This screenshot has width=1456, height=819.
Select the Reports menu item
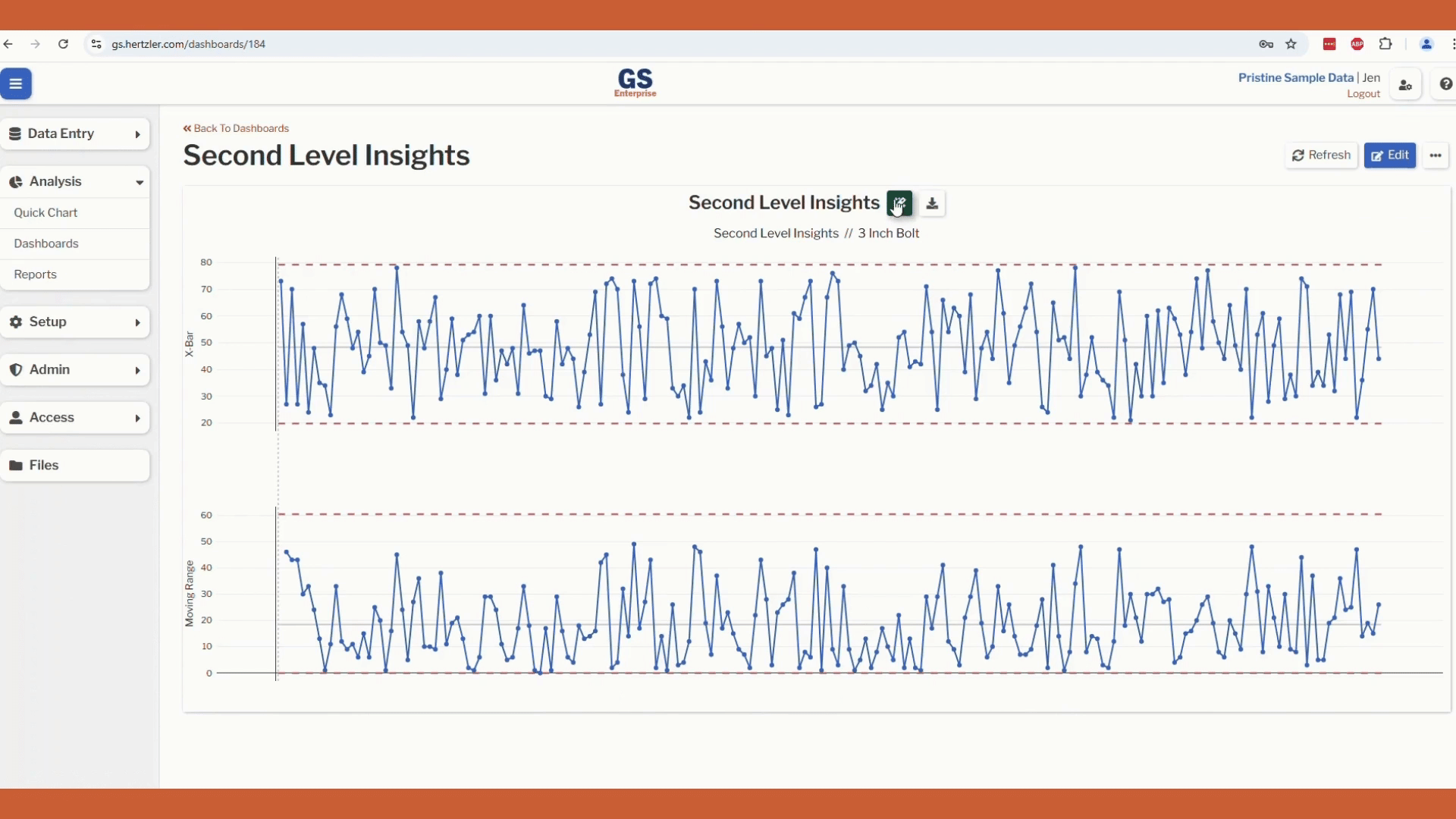click(x=35, y=275)
